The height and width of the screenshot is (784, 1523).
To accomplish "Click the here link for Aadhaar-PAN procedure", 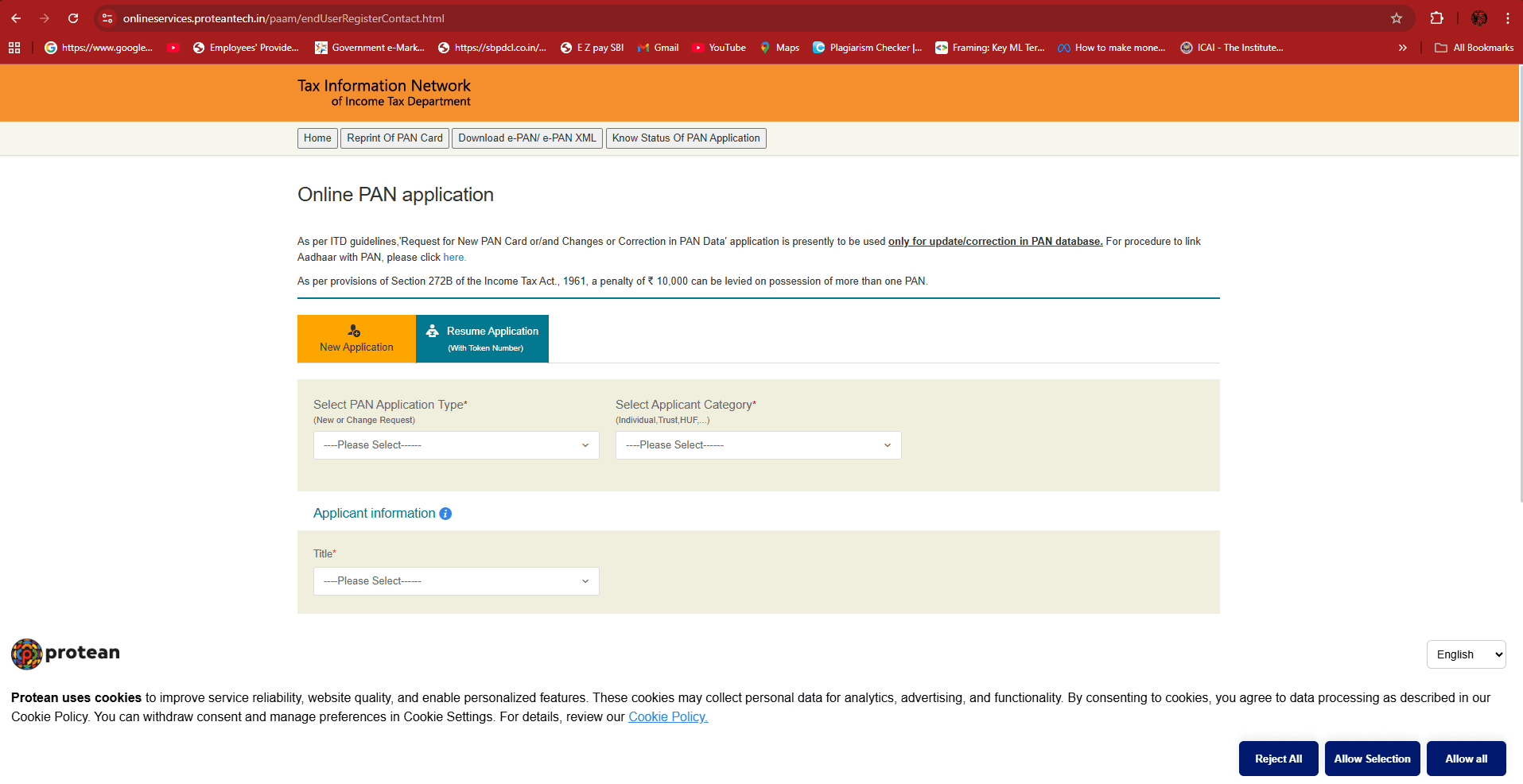I will pos(454,257).
